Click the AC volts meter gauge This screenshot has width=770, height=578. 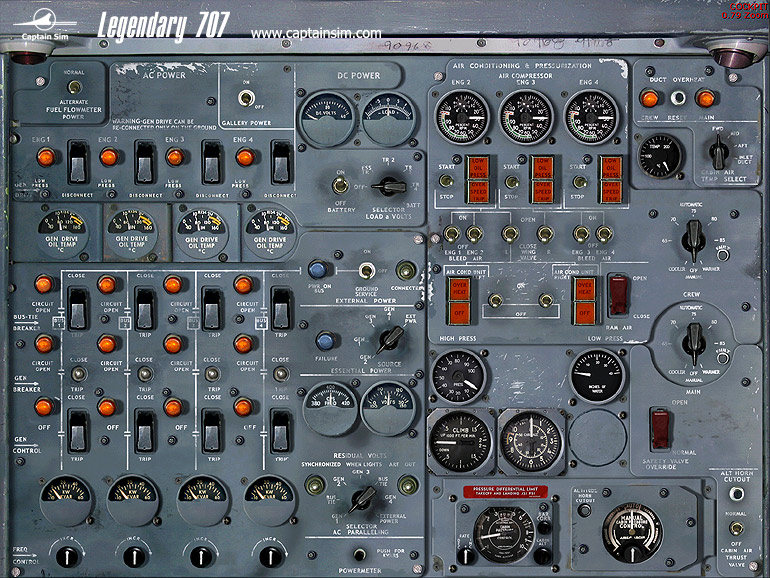point(388,409)
